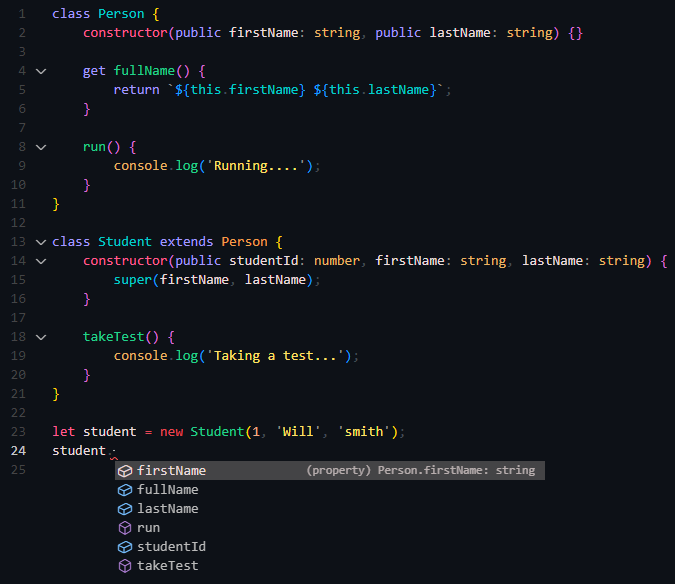Choose 'fullName' autocomplete suggestion
Viewport: 675px width, 584px height.
coord(330,489)
